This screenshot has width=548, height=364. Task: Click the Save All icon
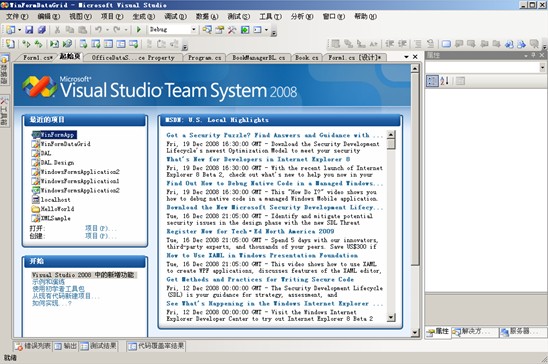pyautogui.click(x=42, y=30)
